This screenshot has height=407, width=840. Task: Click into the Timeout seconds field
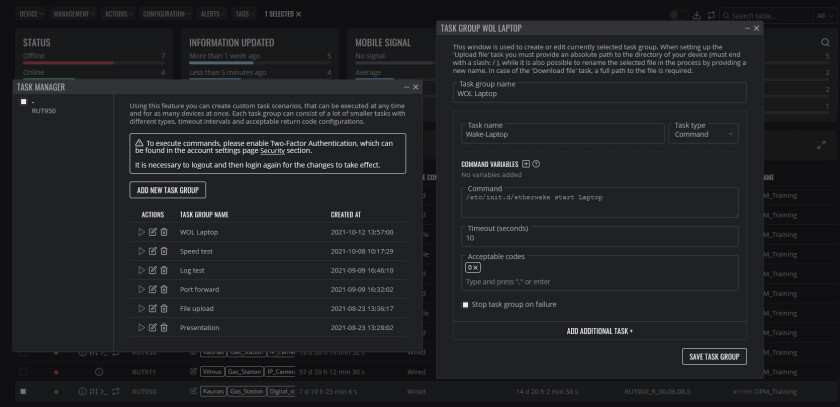[x=599, y=237]
